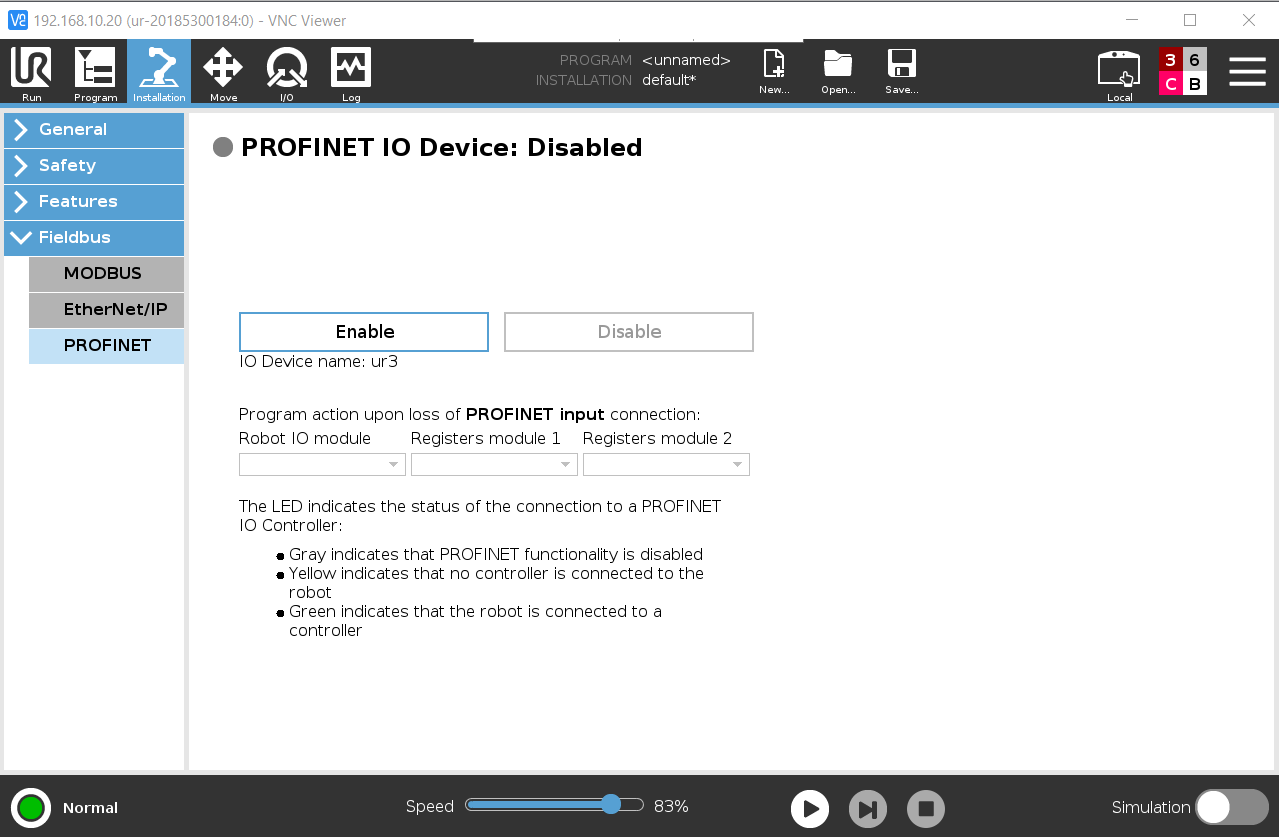1279x837 pixels.
Task: Open the I/O tab
Action: [x=287, y=73]
